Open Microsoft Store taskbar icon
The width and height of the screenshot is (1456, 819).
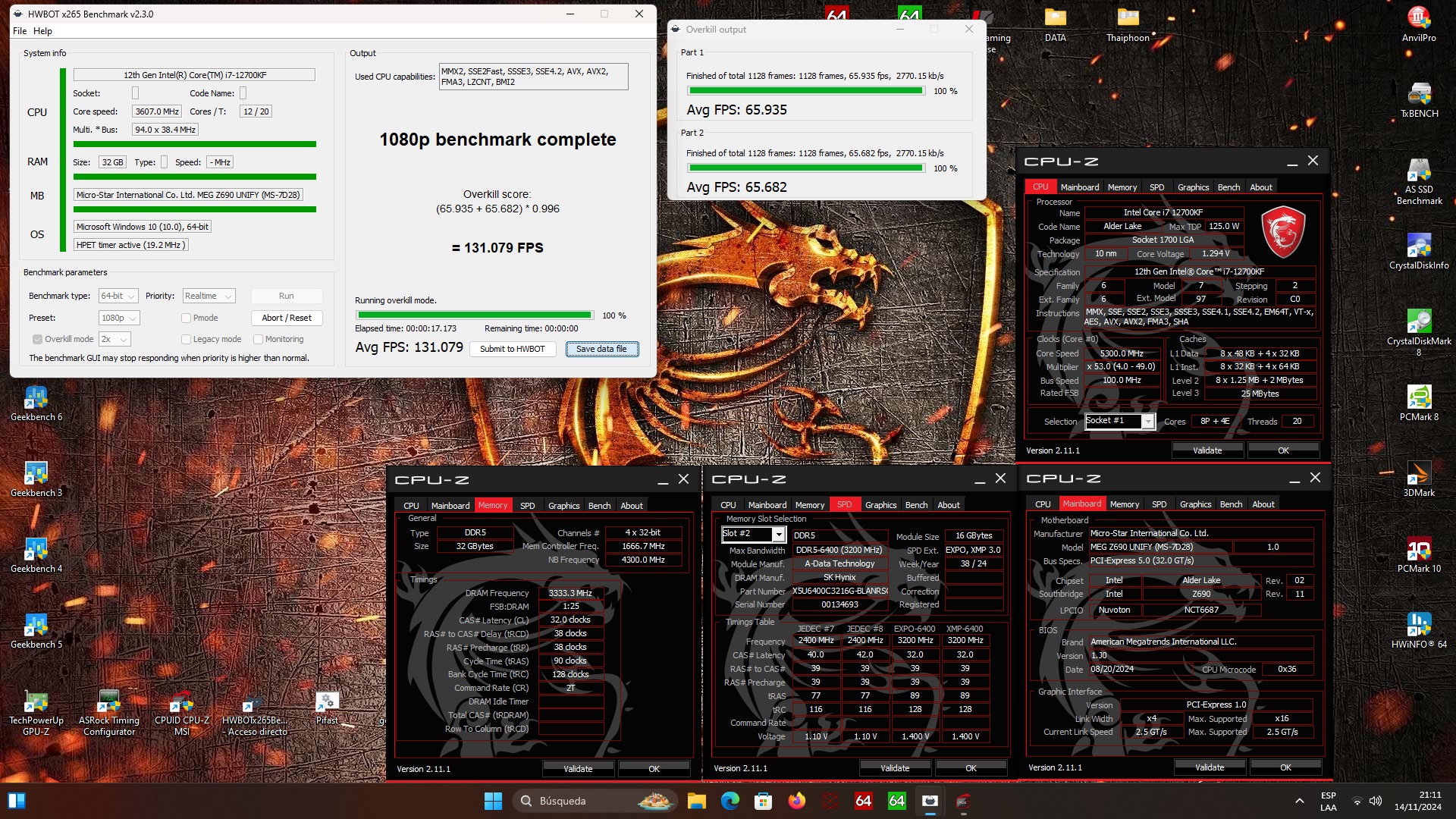763,801
